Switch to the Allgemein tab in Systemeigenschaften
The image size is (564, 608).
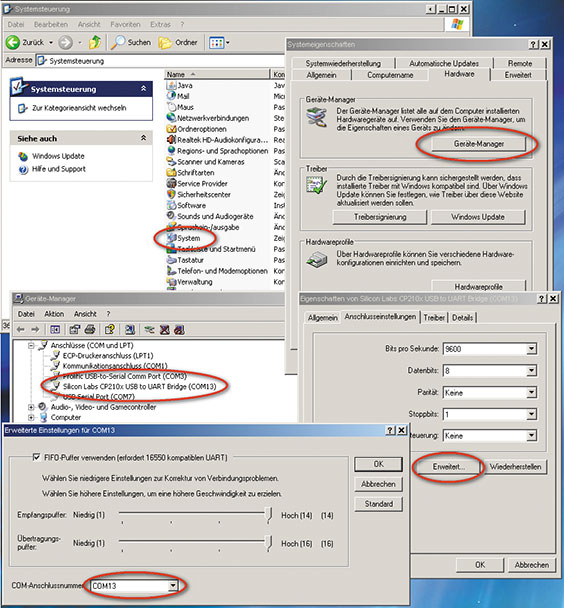click(321, 75)
